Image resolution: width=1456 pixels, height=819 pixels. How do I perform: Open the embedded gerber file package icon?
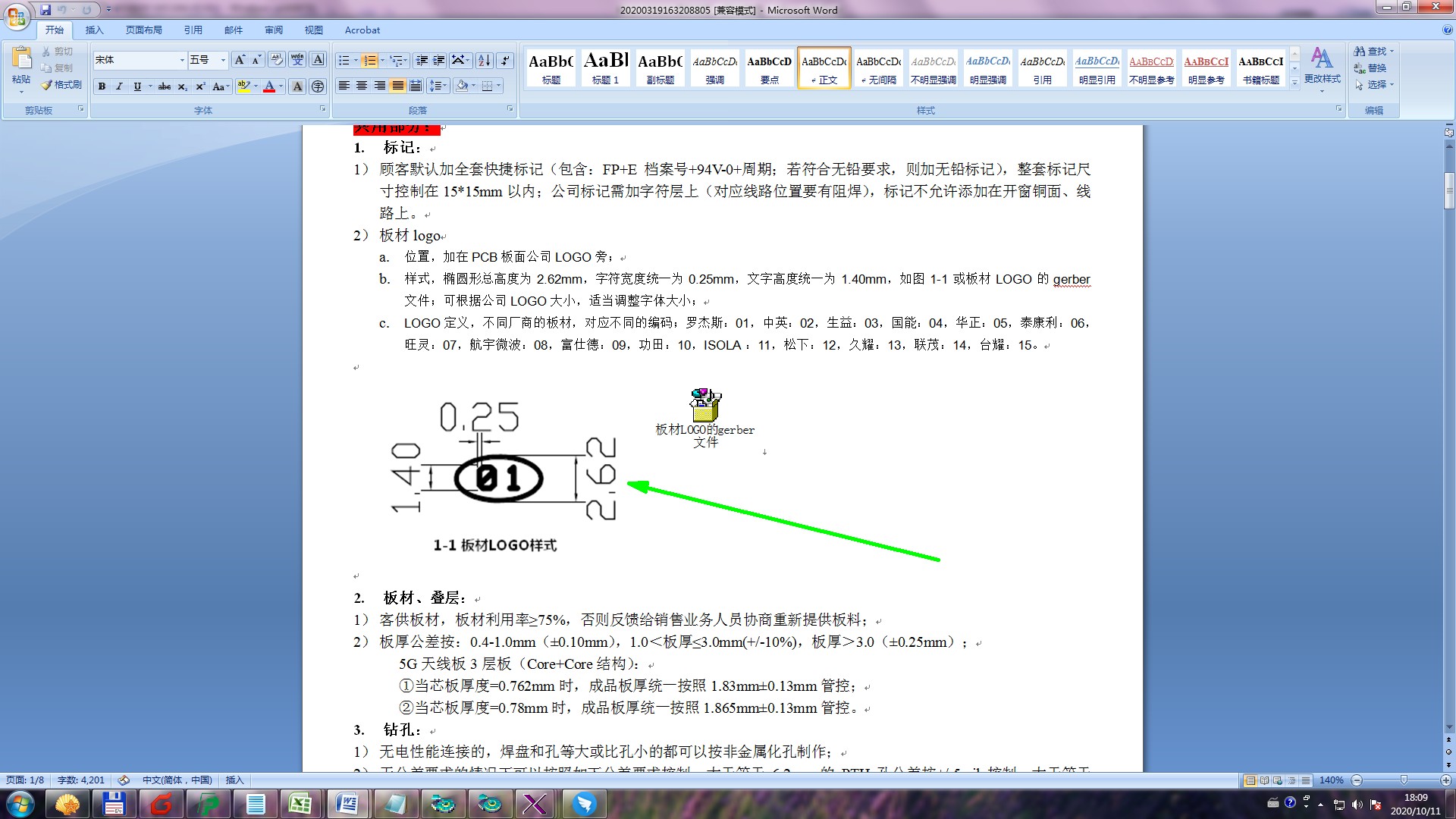pyautogui.click(x=705, y=406)
